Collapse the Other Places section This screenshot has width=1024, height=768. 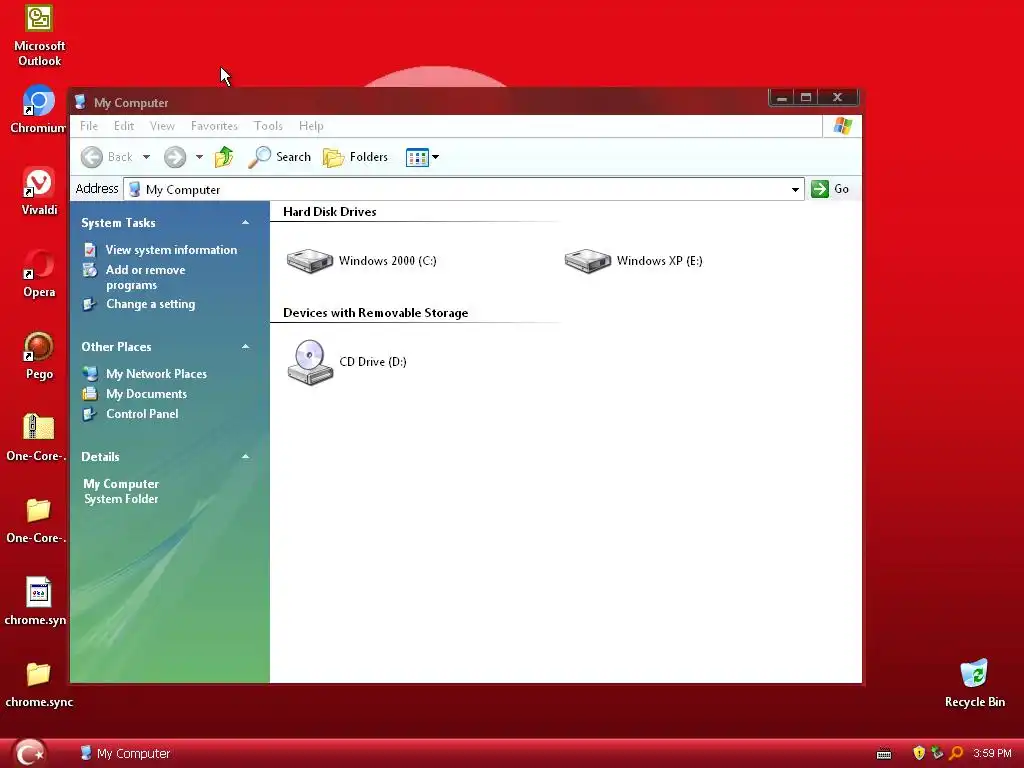pyautogui.click(x=246, y=347)
